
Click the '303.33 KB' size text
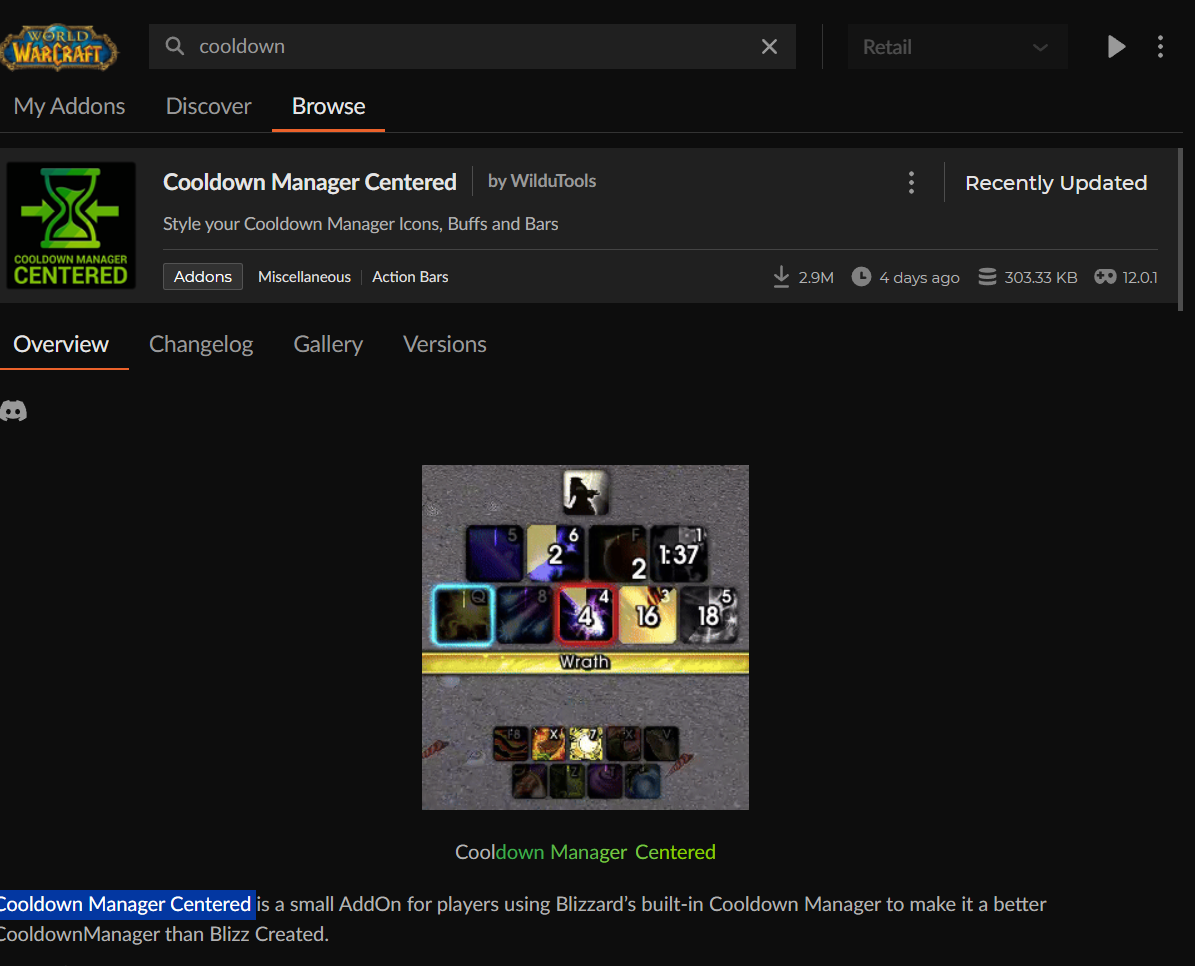(x=1040, y=277)
